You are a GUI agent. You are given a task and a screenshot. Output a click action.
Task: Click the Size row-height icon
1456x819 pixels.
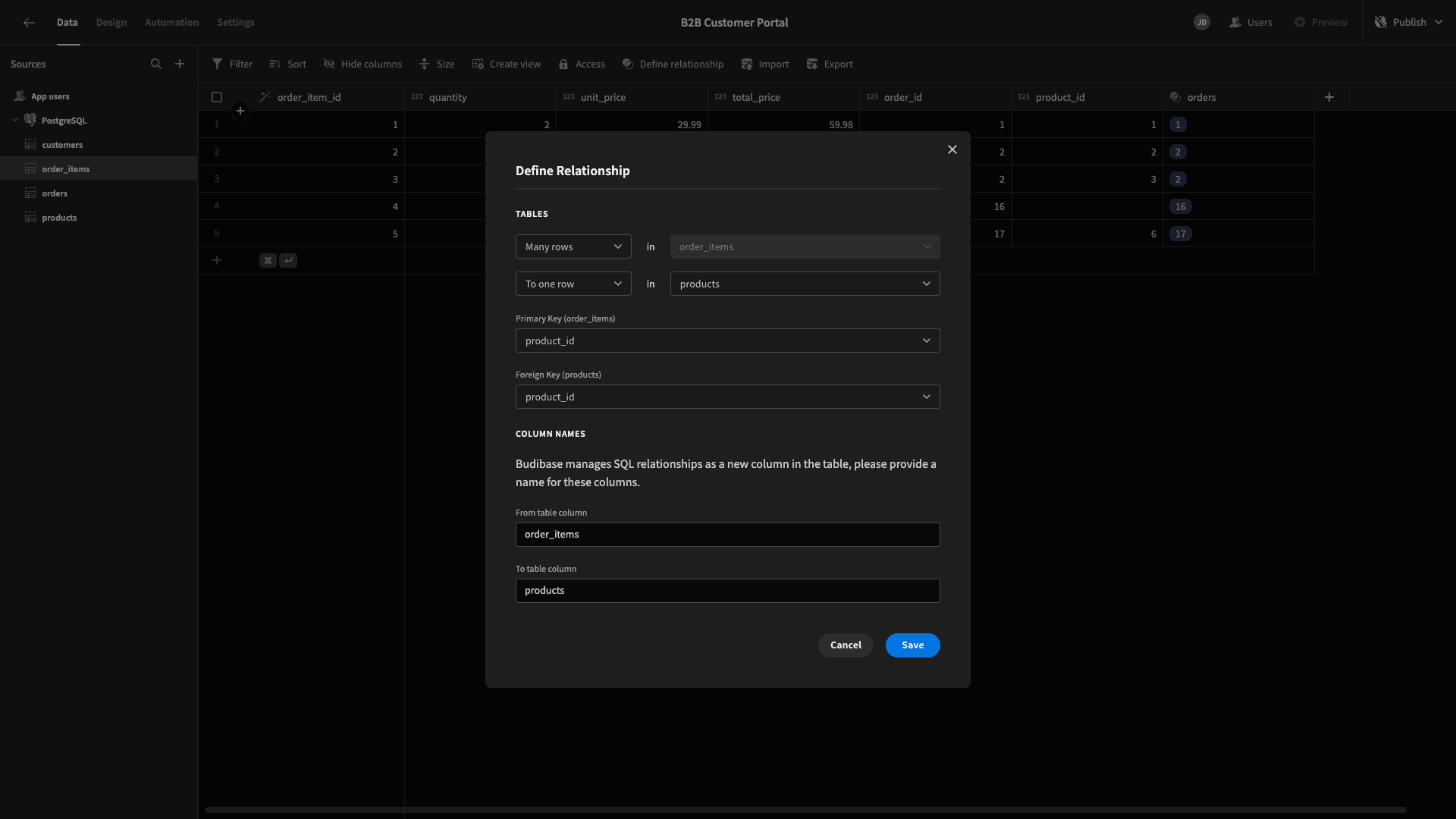tap(425, 64)
